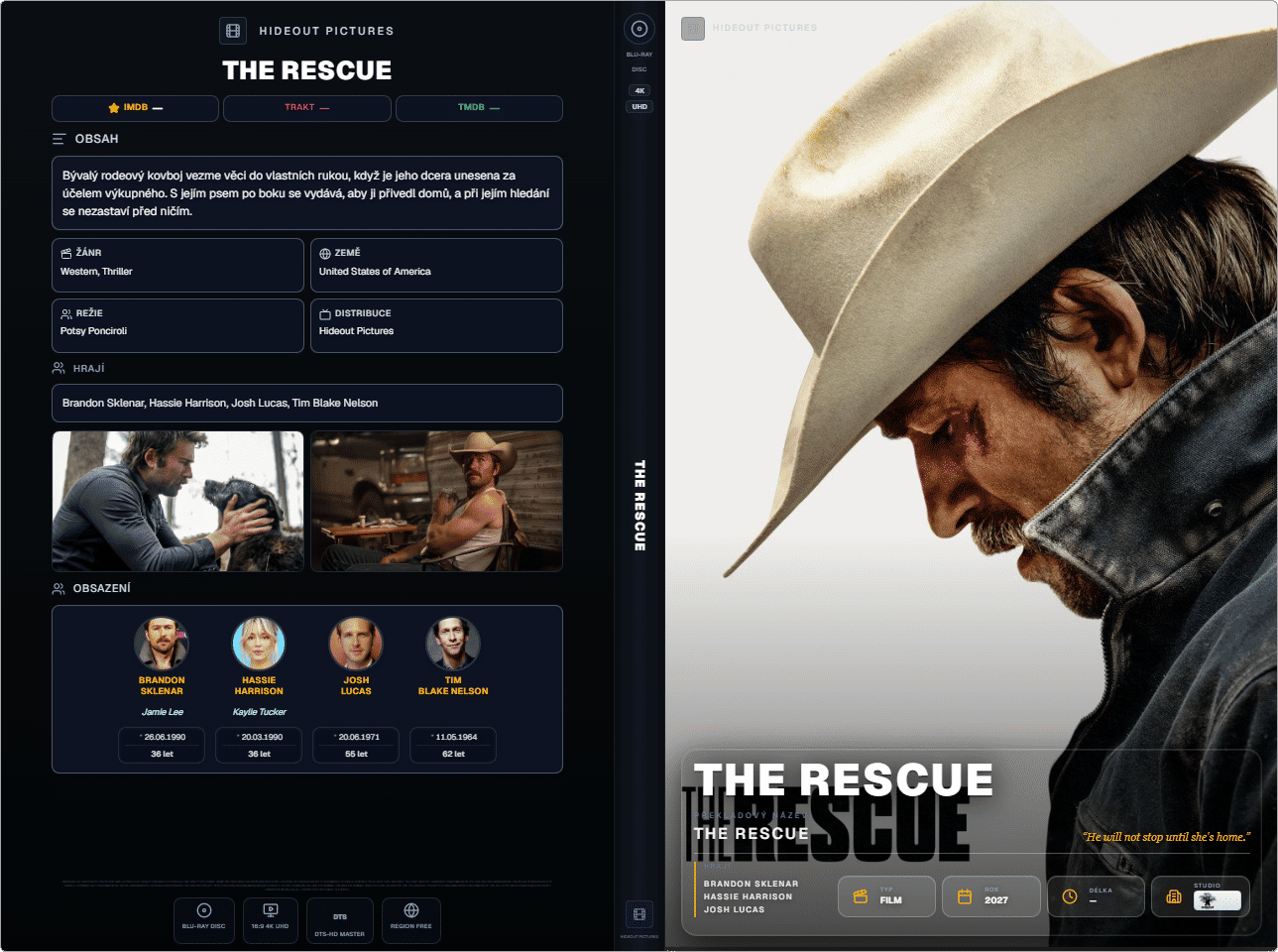Viewport: 1278px width, 952px height.
Task: Click the director name "Potsy Ponciroli"
Action: 93,331
